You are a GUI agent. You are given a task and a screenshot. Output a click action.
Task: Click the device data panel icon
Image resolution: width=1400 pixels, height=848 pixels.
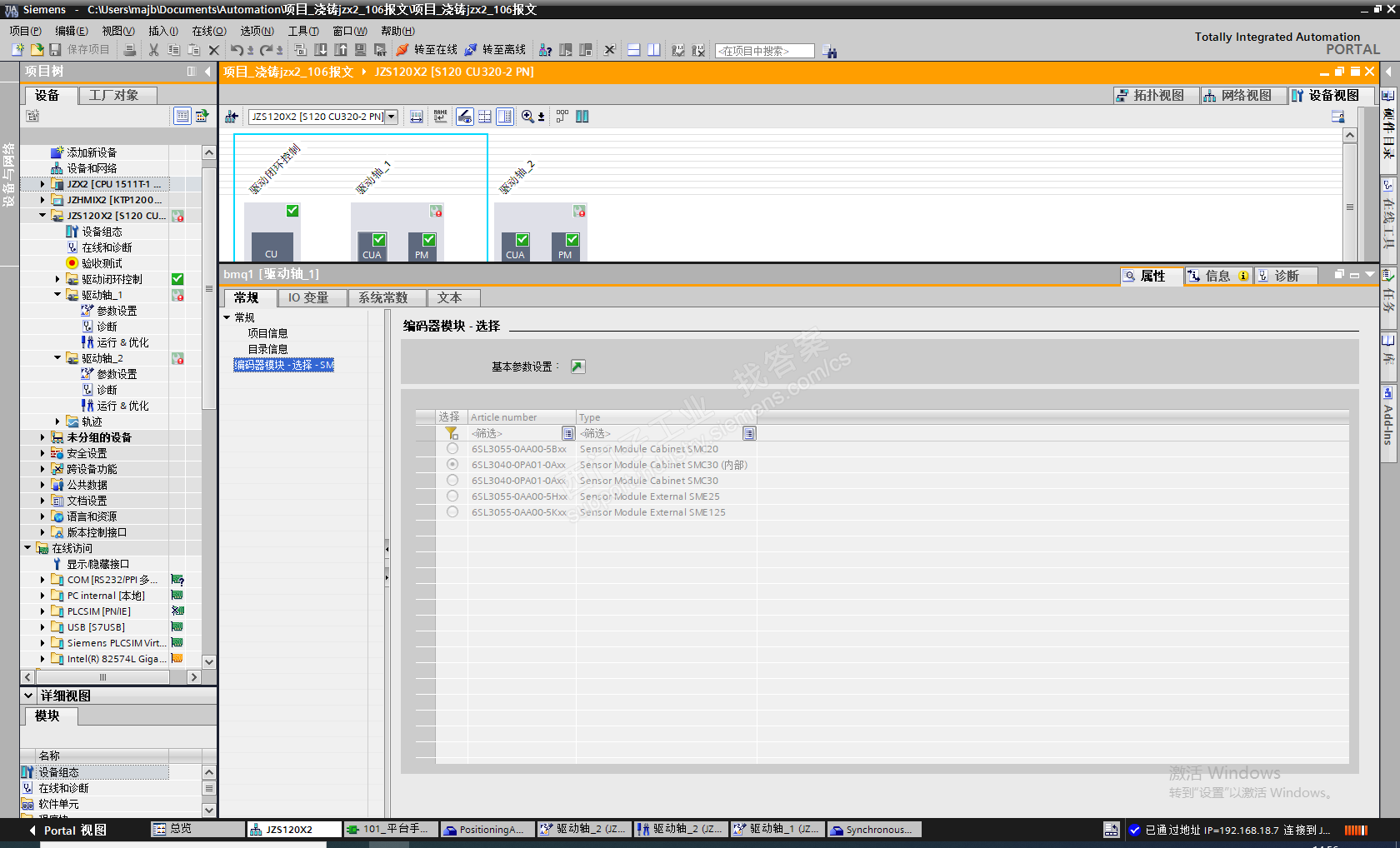pyautogui.click(x=1338, y=117)
